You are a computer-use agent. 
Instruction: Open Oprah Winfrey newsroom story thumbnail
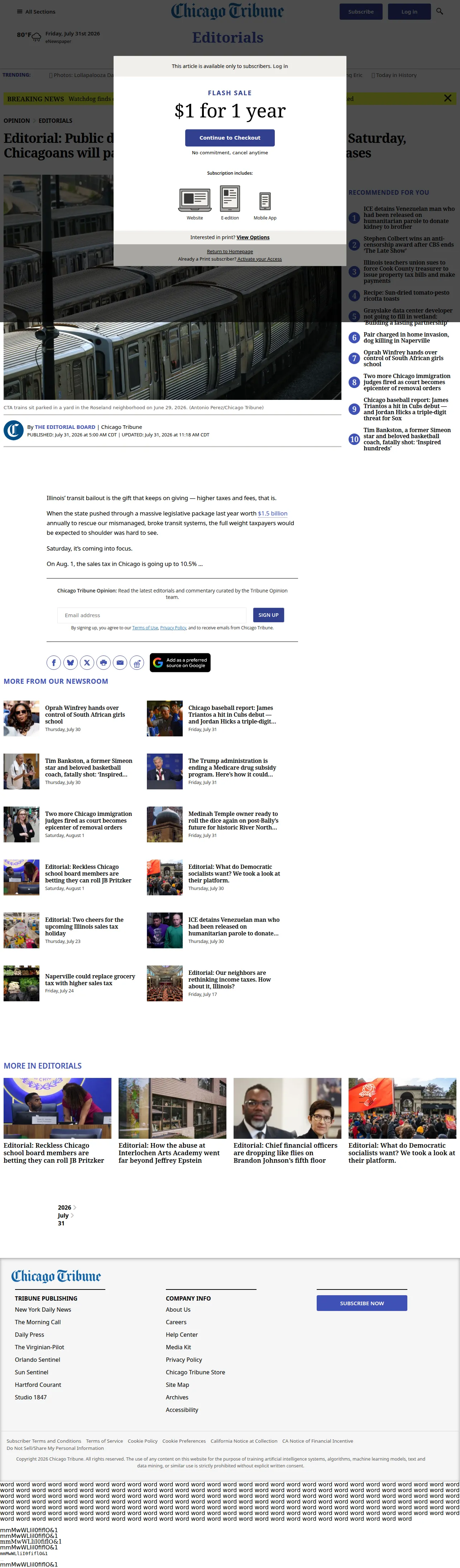tap(21, 718)
